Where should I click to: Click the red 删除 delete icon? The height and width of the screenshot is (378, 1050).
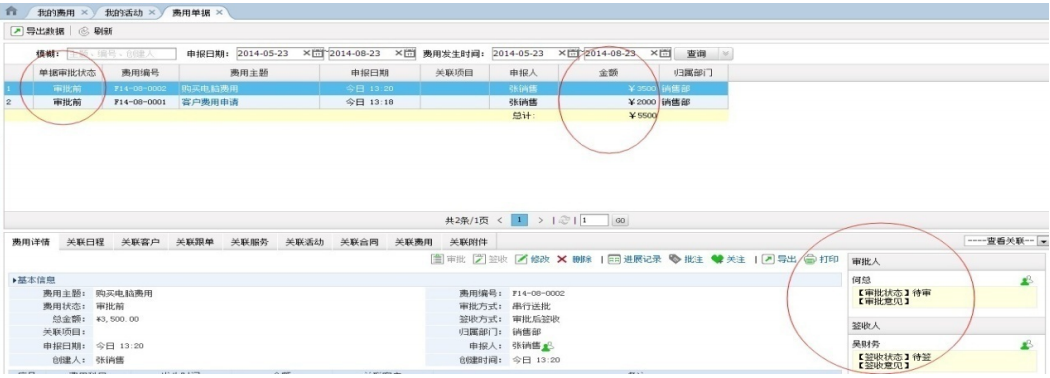[562, 259]
